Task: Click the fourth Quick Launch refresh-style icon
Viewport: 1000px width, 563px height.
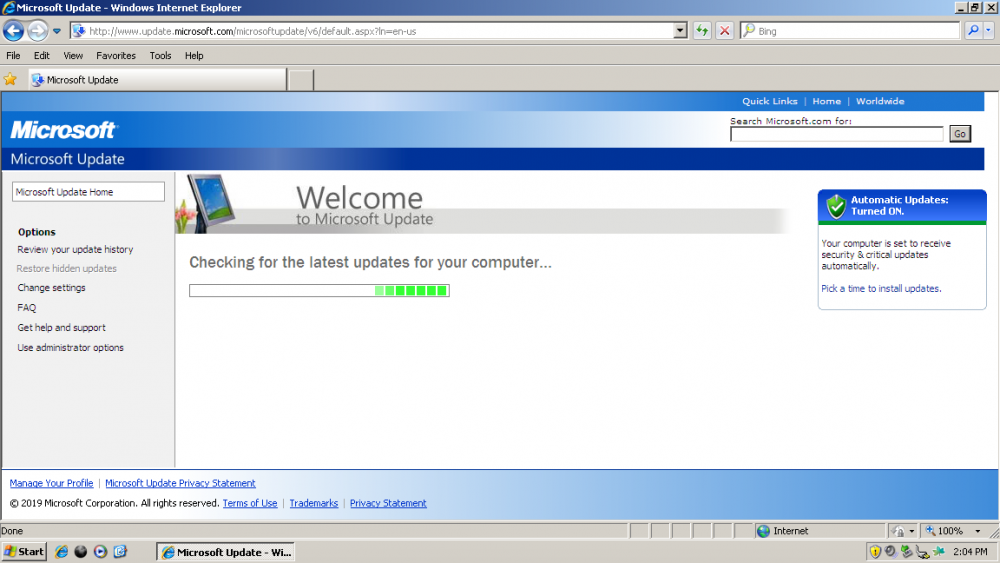Action: coord(120,552)
